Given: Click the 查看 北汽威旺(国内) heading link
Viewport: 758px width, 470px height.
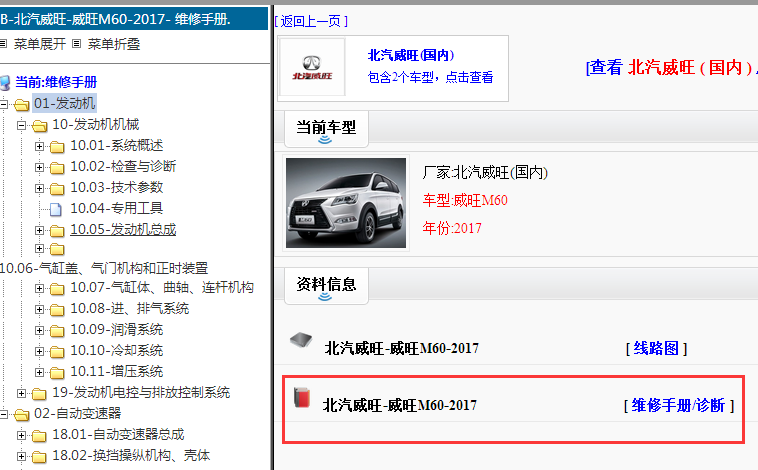Looking at the screenshot, I should (x=671, y=67).
